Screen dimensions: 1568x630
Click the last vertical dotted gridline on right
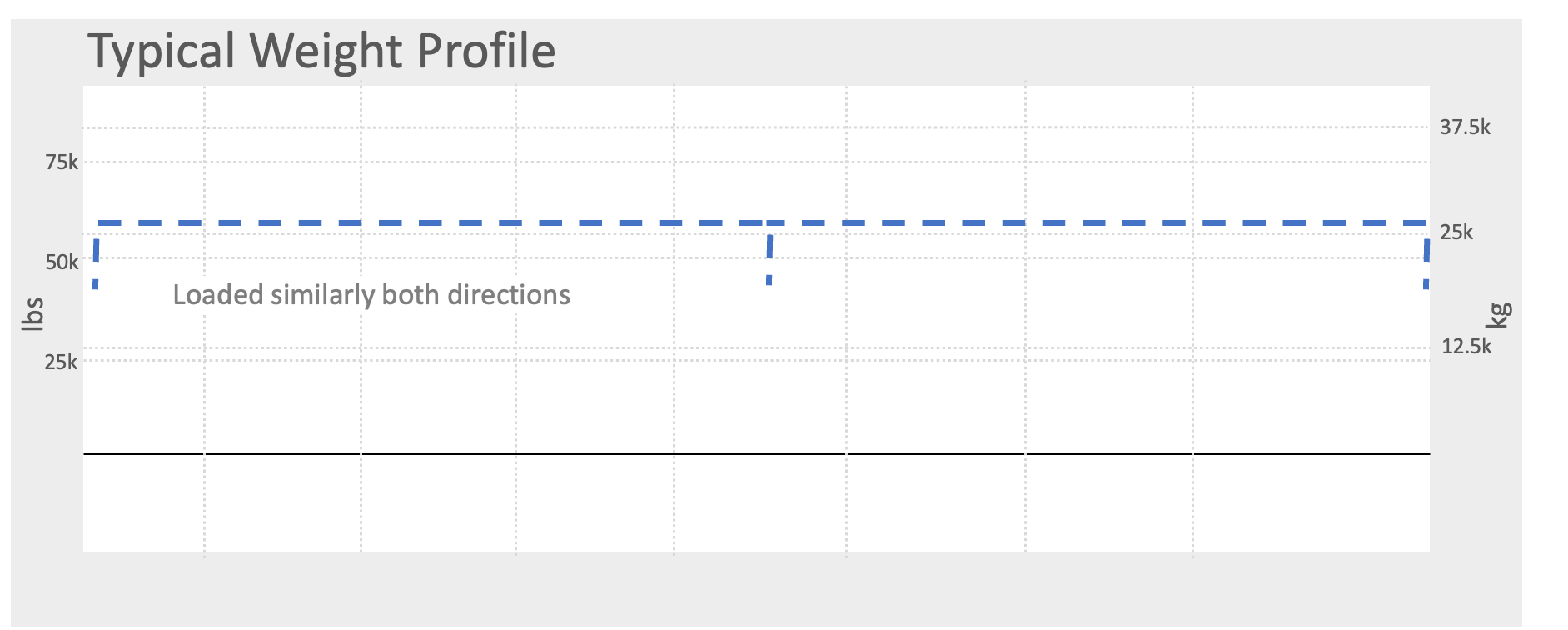pyautogui.click(x=1192, y=375)
